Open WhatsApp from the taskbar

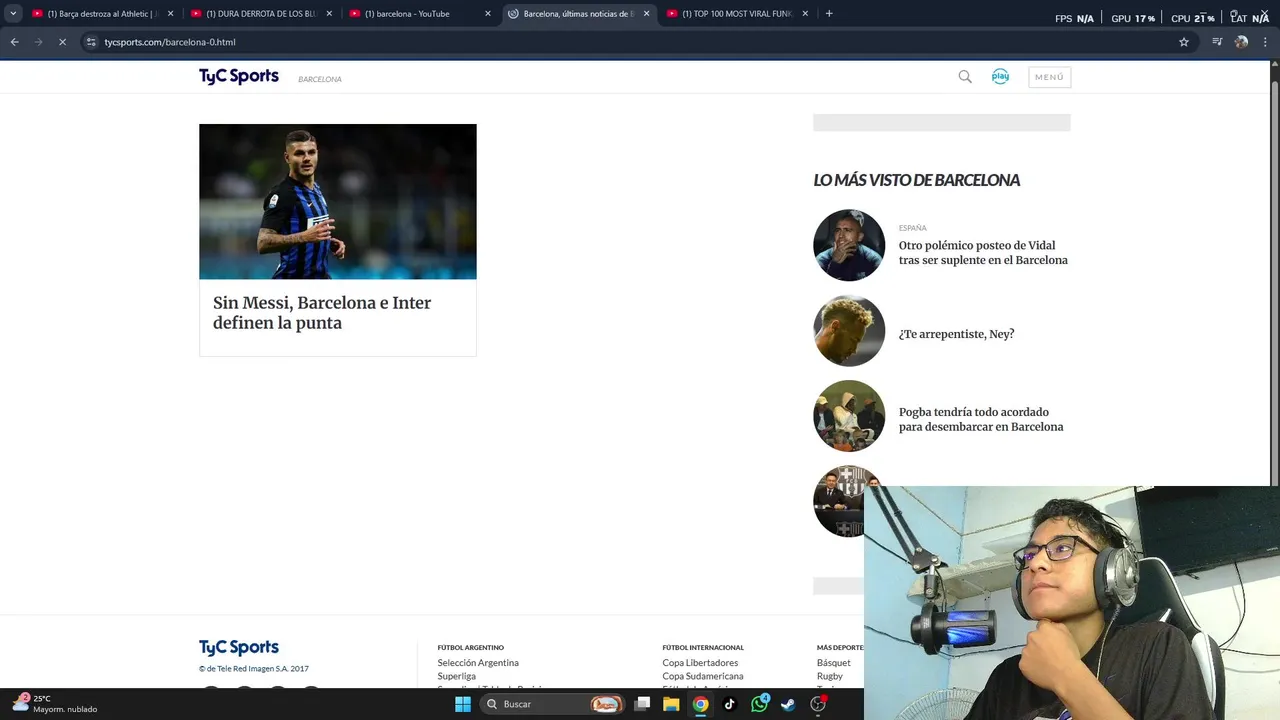pyautogui.click(x=760, y=704)
